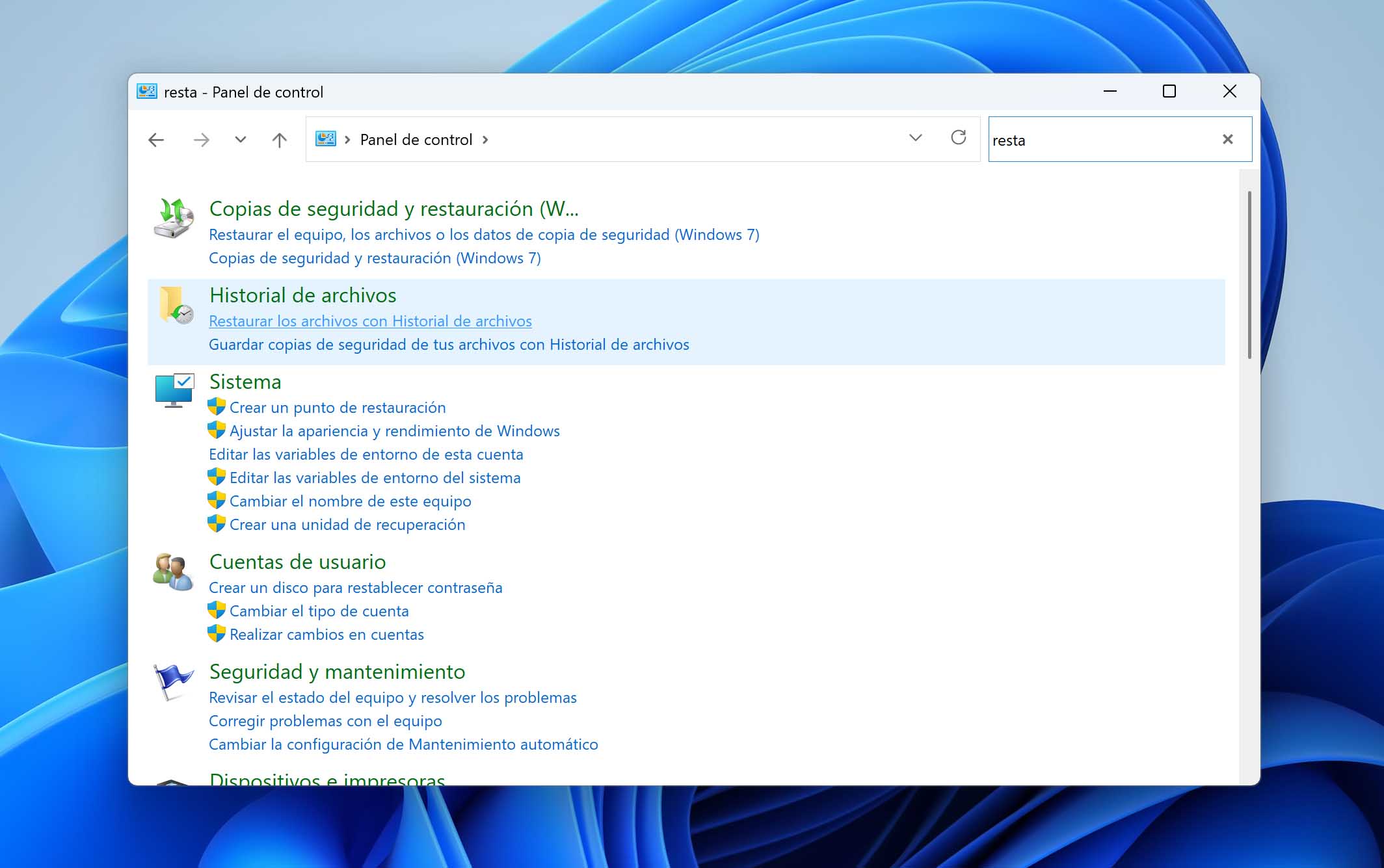Refresh the Control Panel view

959,138
